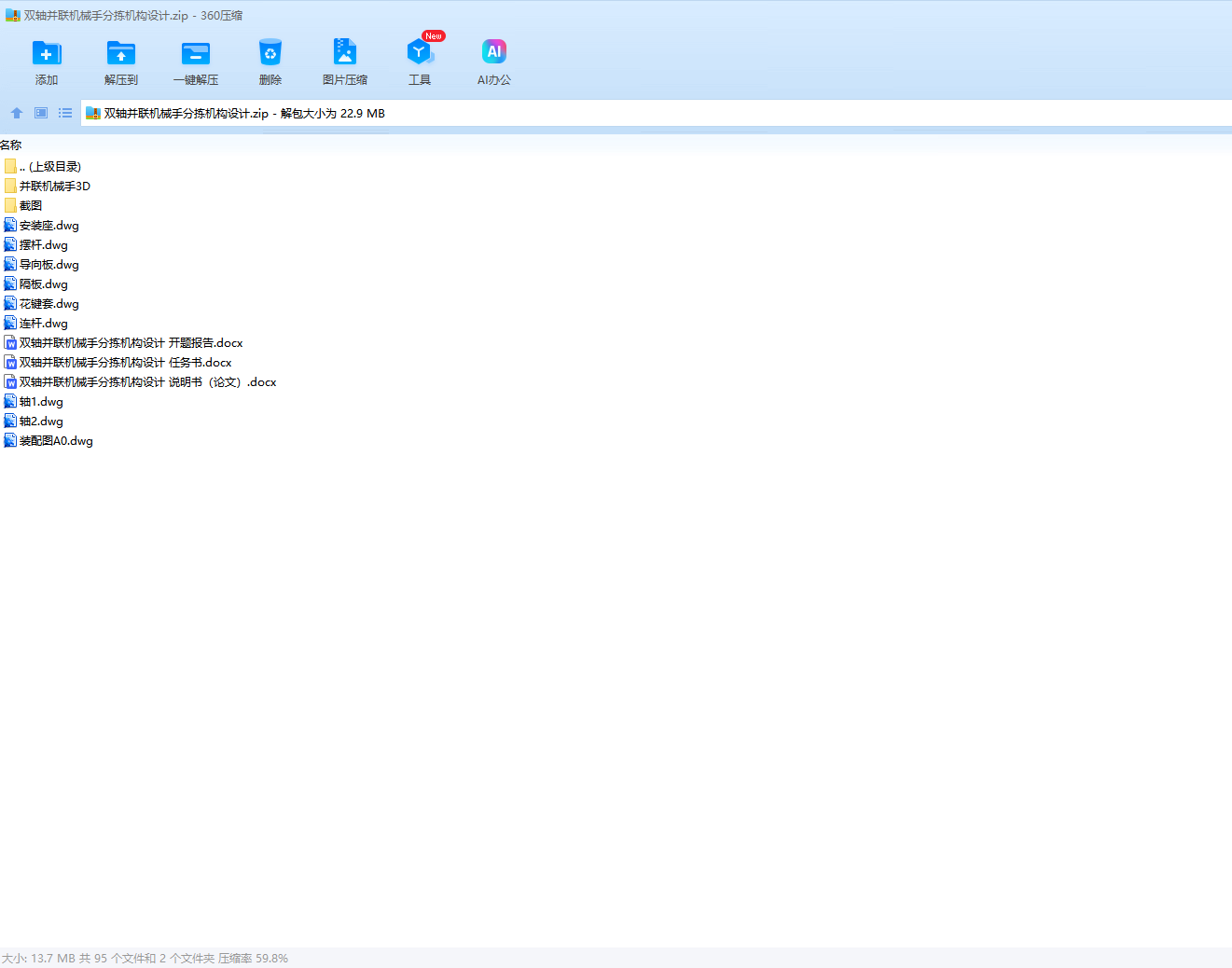1232x968 pixels.
Task: Select the 并联机械手3D folder
Action: click(48, 186)
